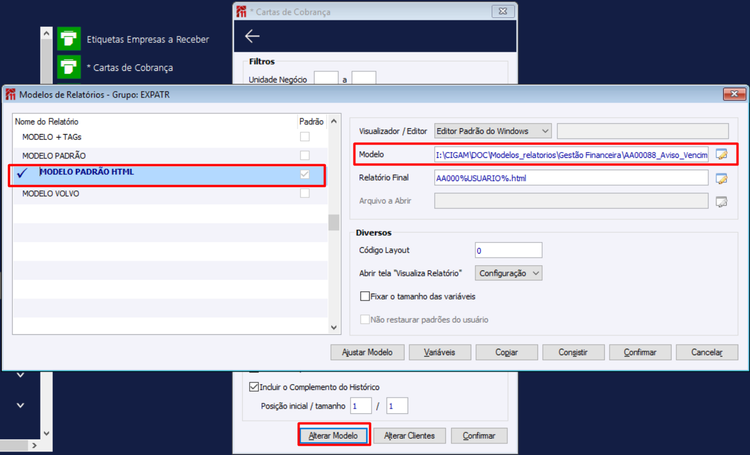Open Cartas de Cobrança printer icon in sidebar

tap(69, 67)
